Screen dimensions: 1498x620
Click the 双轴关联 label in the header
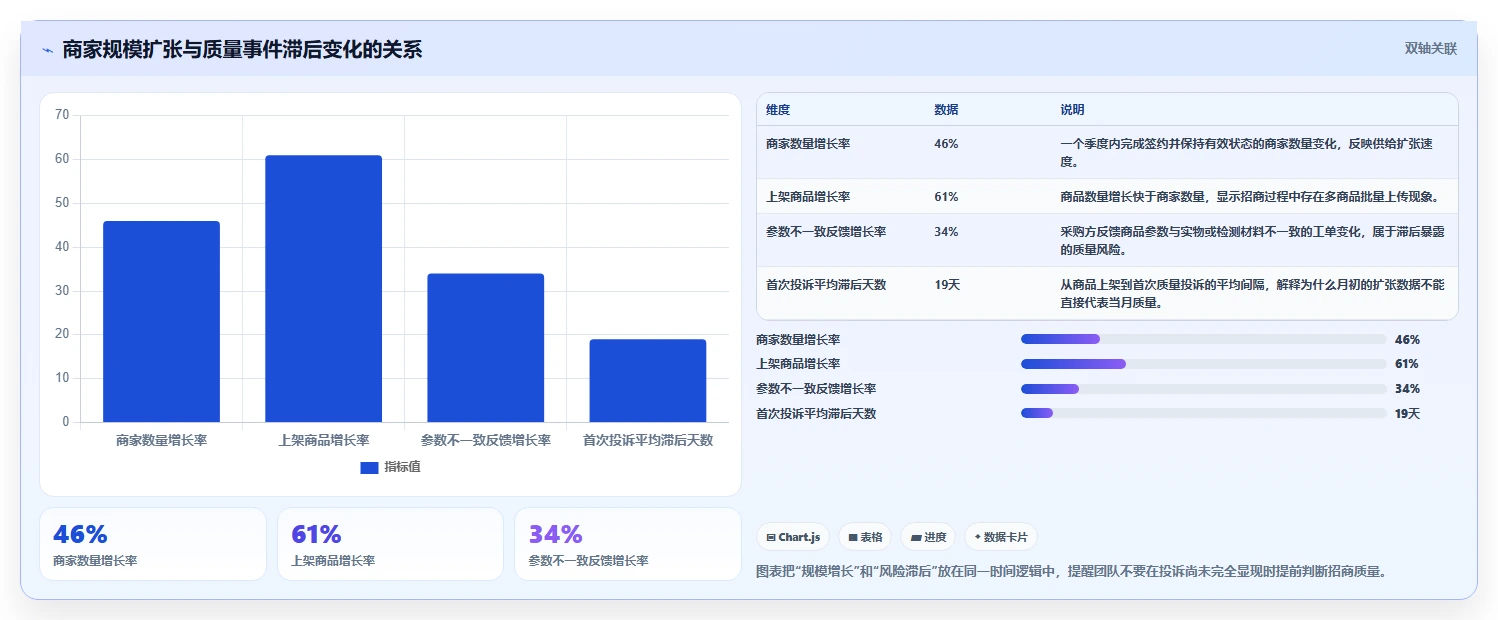(1430, 49)
